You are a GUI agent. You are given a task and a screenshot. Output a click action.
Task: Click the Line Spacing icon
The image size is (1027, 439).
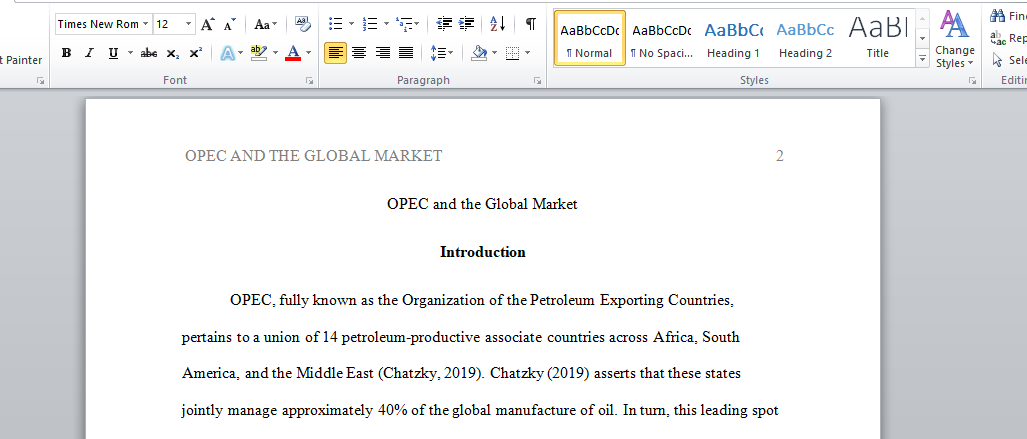coord(437,53)
